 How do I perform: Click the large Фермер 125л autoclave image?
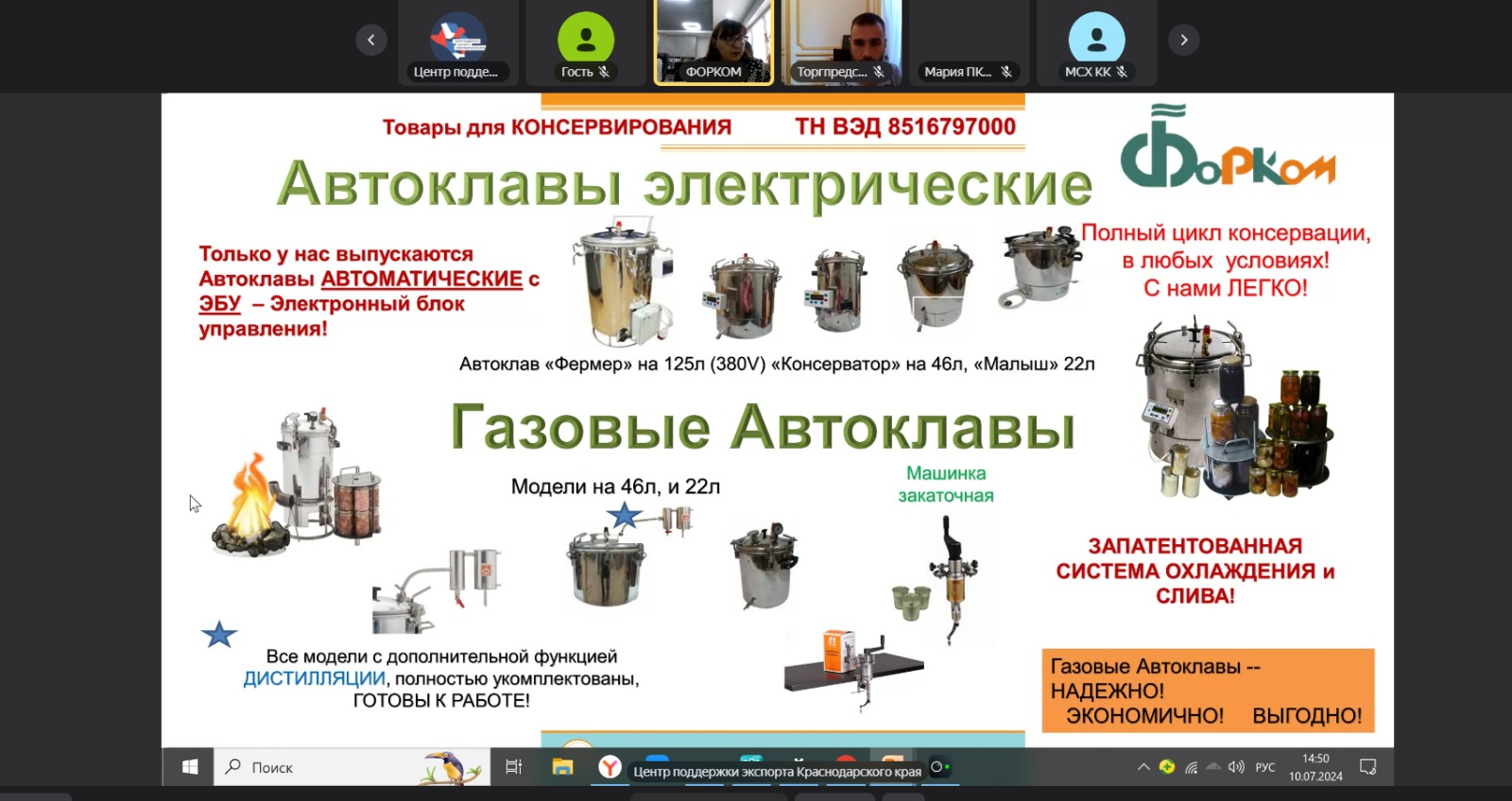(623, 281)
